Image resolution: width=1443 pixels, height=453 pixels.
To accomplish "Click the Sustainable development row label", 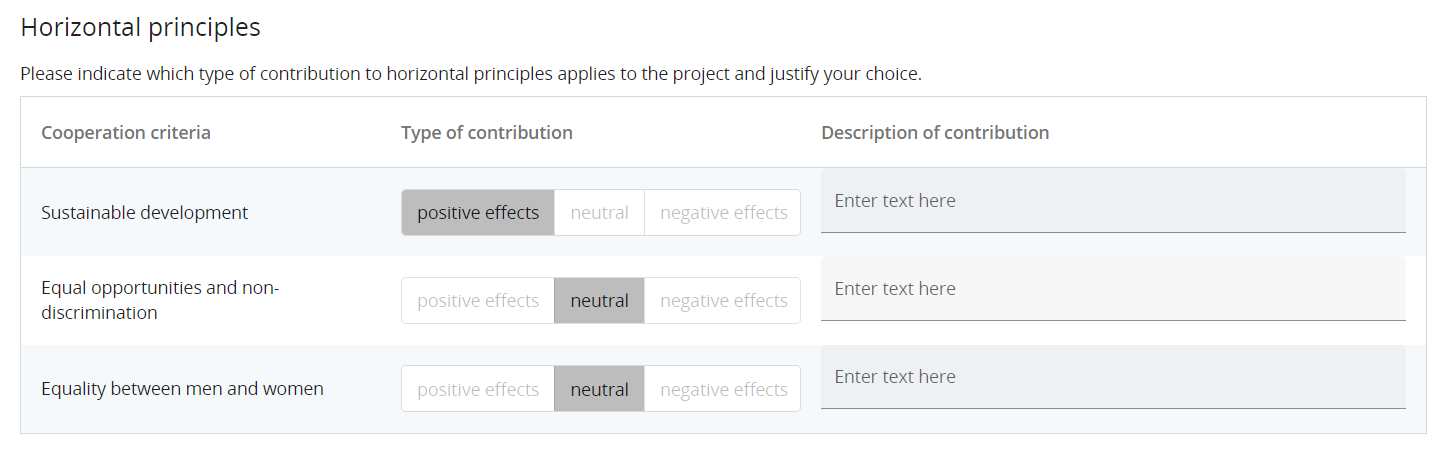I will click(145, 213).
